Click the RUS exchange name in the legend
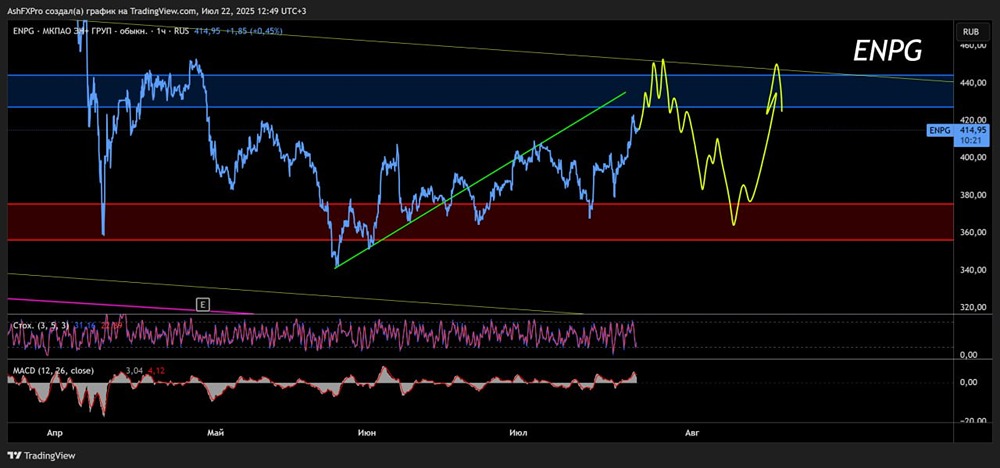Screen dimensions: 1000x468 (x=182, y=31)
